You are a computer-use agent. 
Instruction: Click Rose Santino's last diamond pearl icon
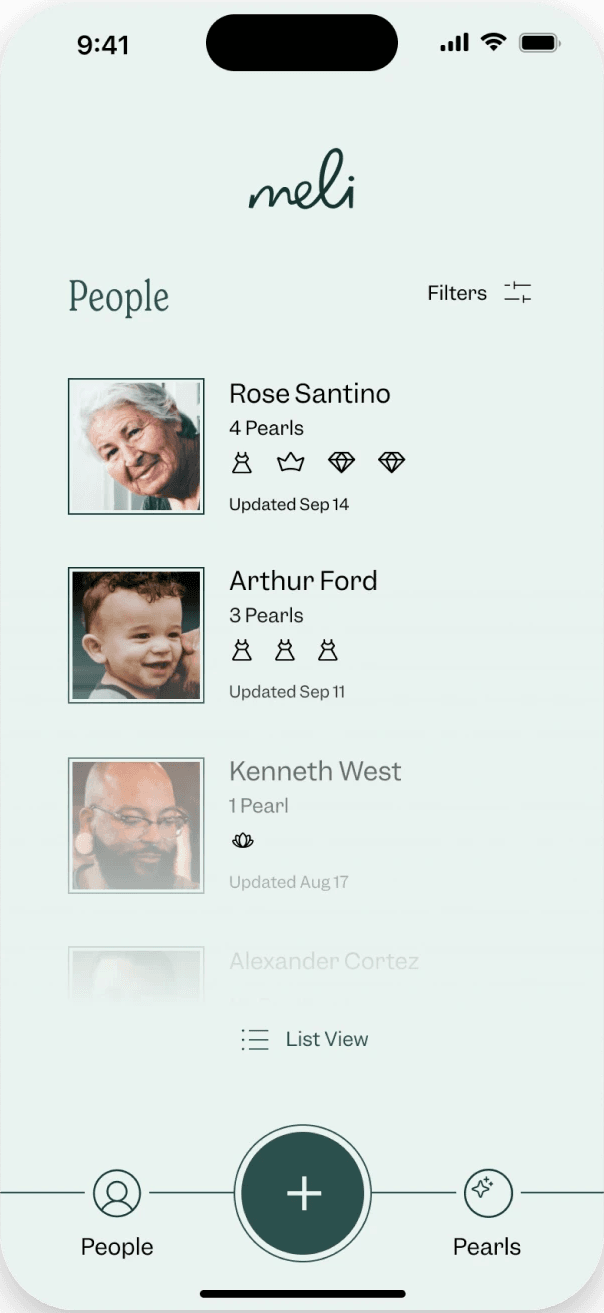(391, 463)
